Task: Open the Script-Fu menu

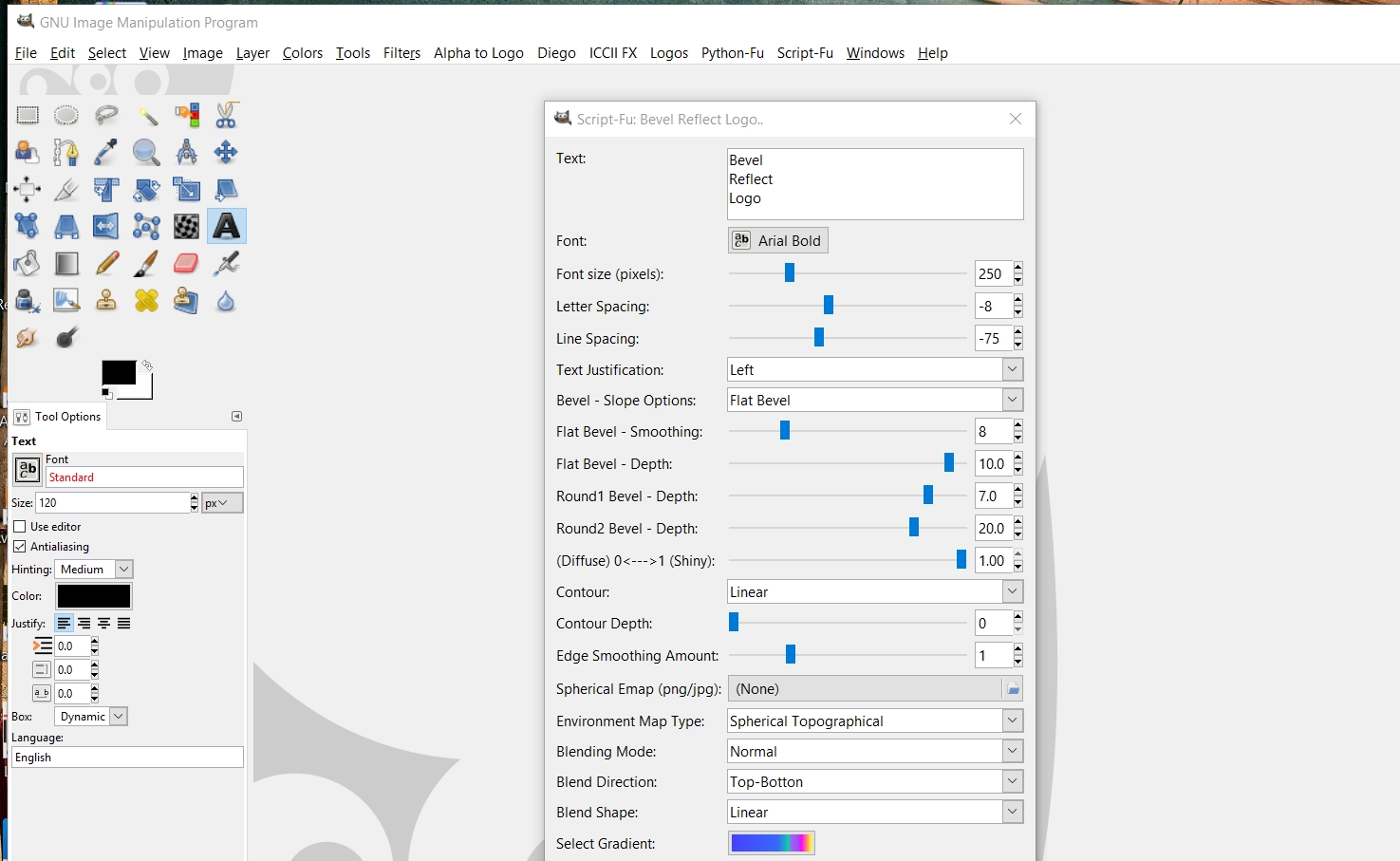Action: coord(805,53)
